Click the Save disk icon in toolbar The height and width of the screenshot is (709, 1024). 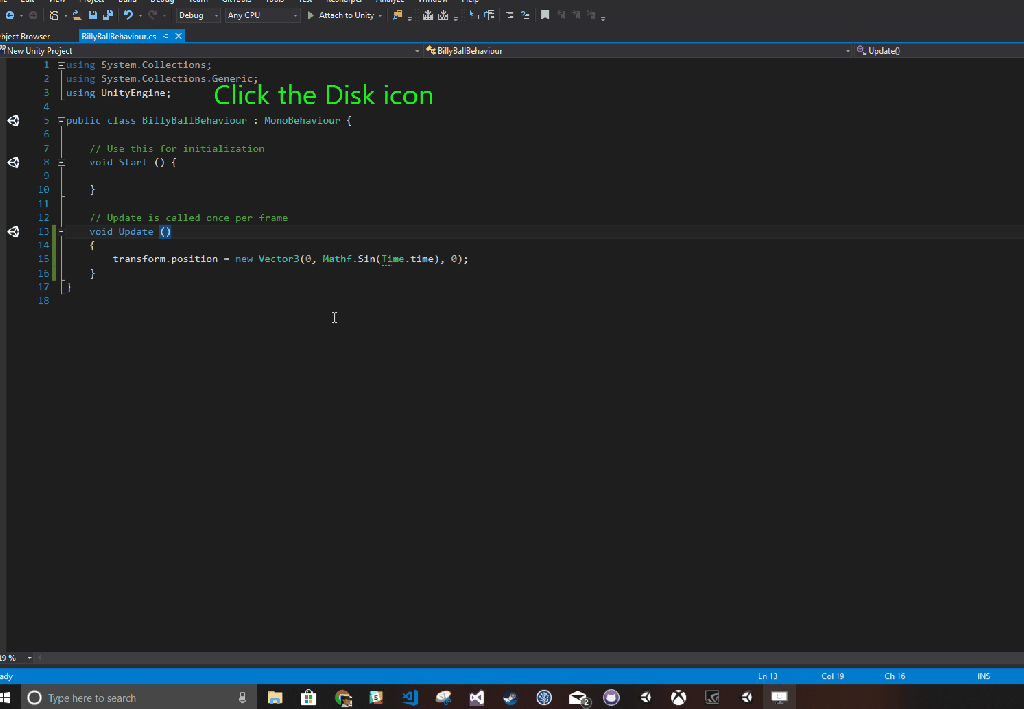(x=93, y=15)
